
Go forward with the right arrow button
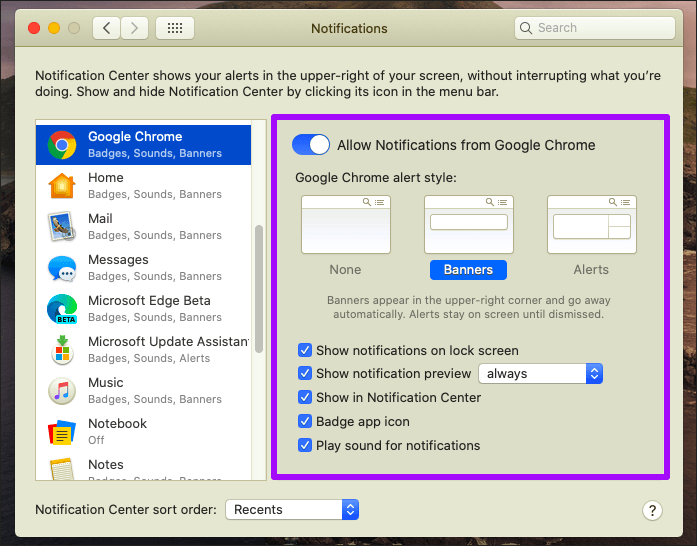134,28
